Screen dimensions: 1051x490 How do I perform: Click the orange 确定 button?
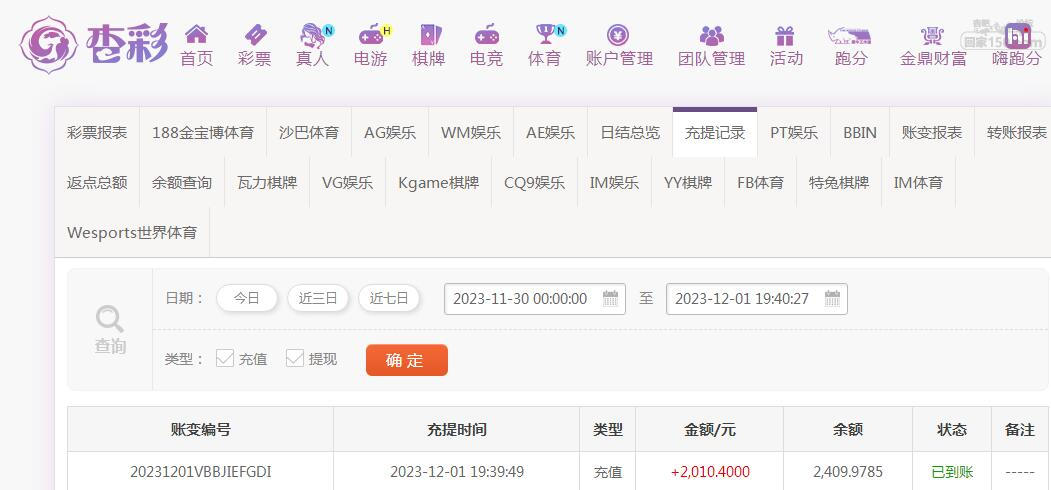[406, 360]
